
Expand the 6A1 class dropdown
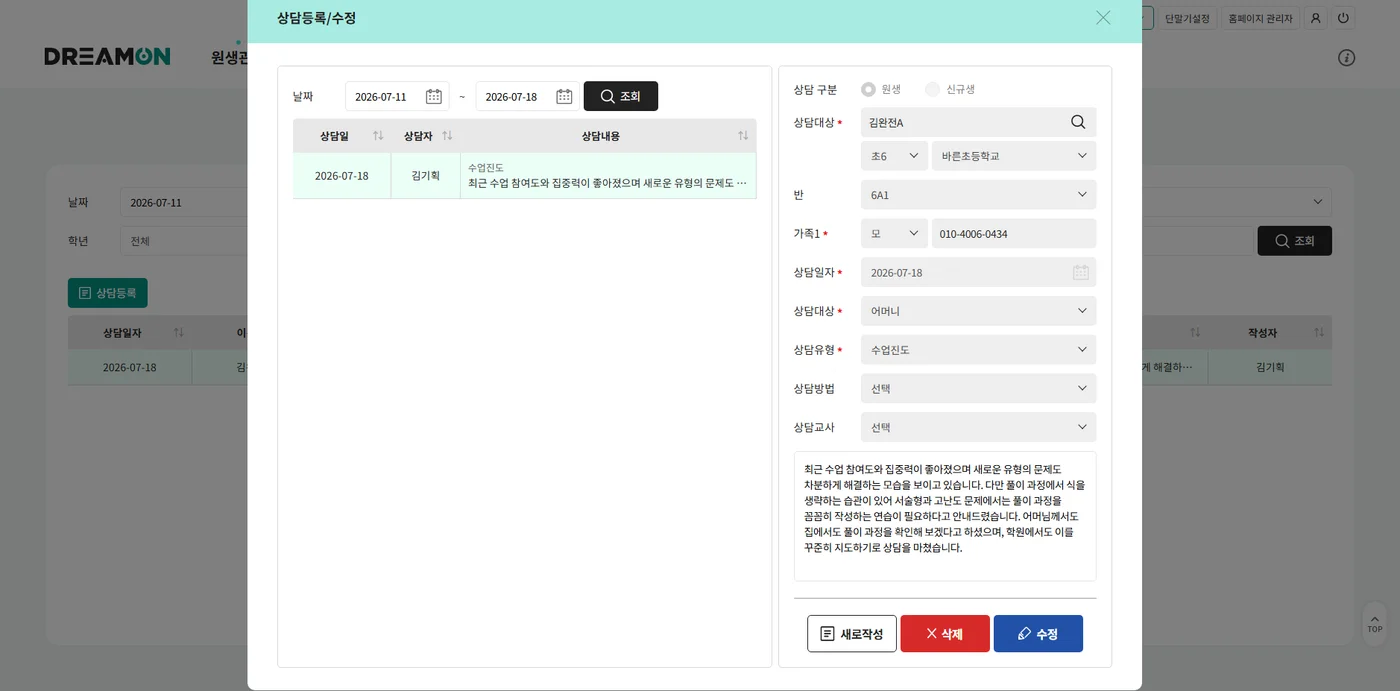coord(978,195)
